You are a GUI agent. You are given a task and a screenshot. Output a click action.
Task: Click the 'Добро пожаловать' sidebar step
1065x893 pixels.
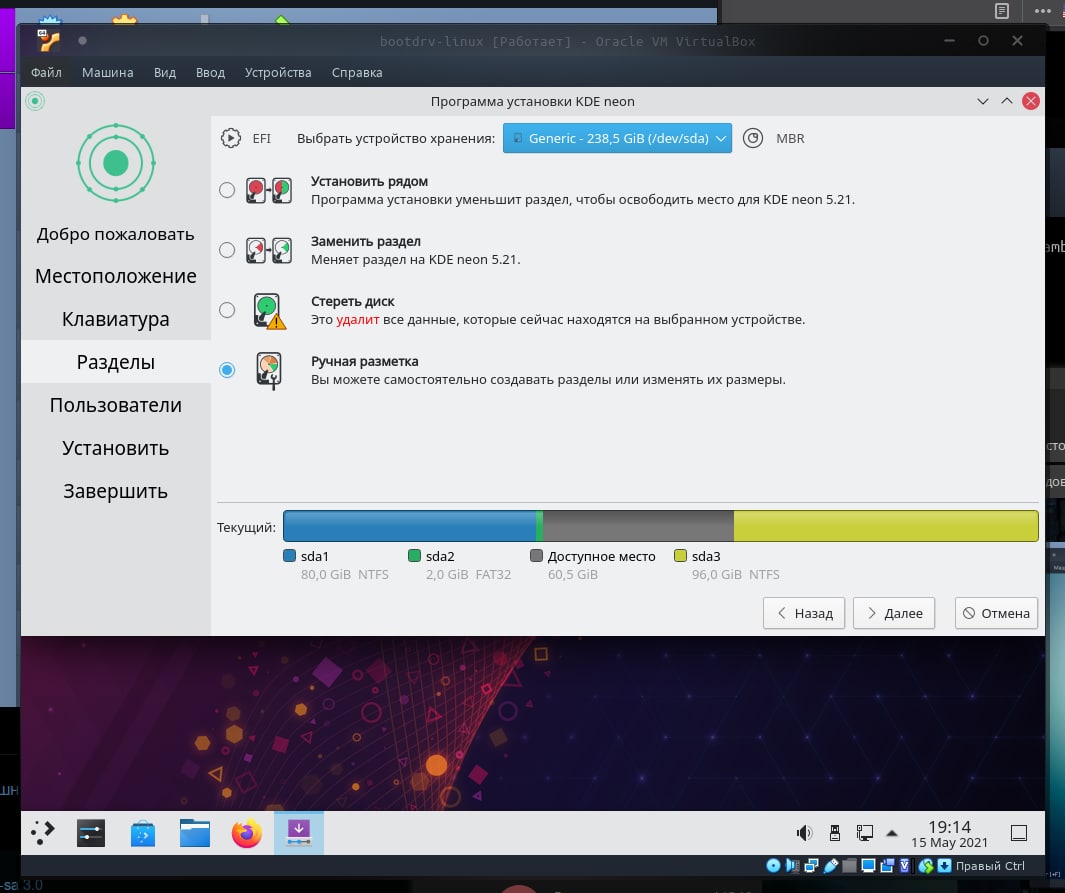[115, 234]
